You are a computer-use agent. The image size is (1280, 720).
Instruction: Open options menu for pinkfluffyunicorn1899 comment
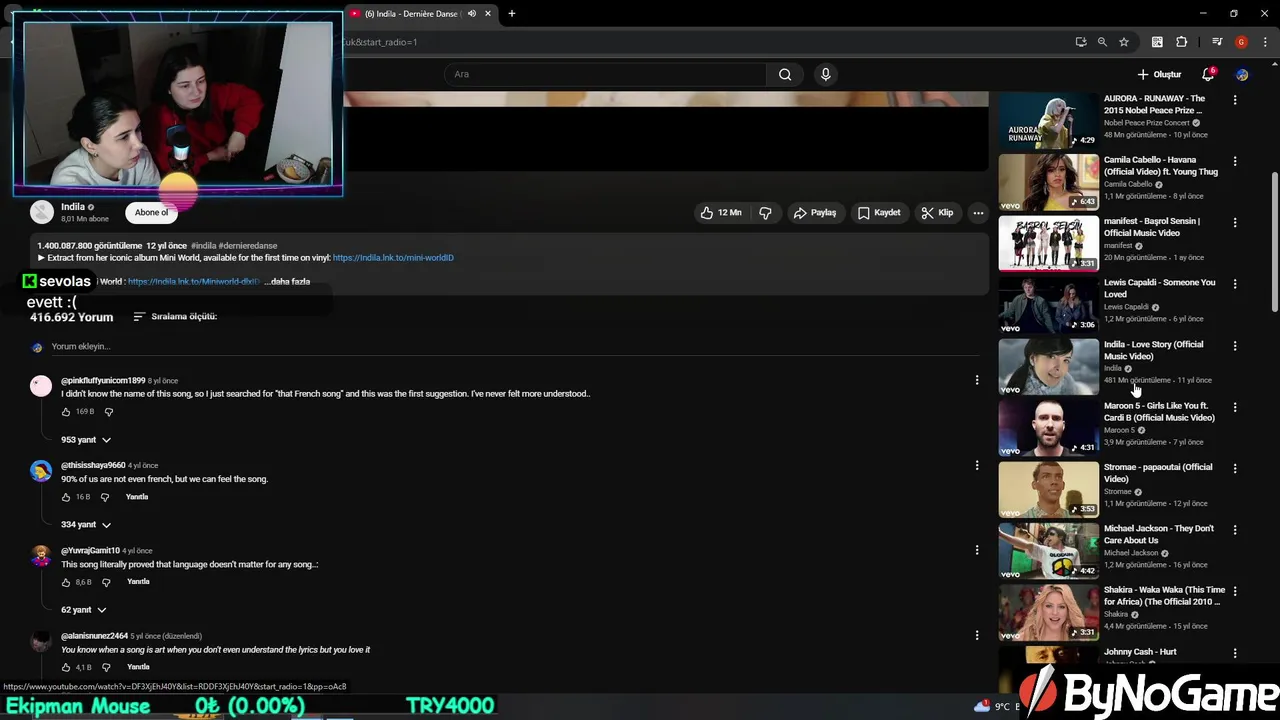(977, 380)
